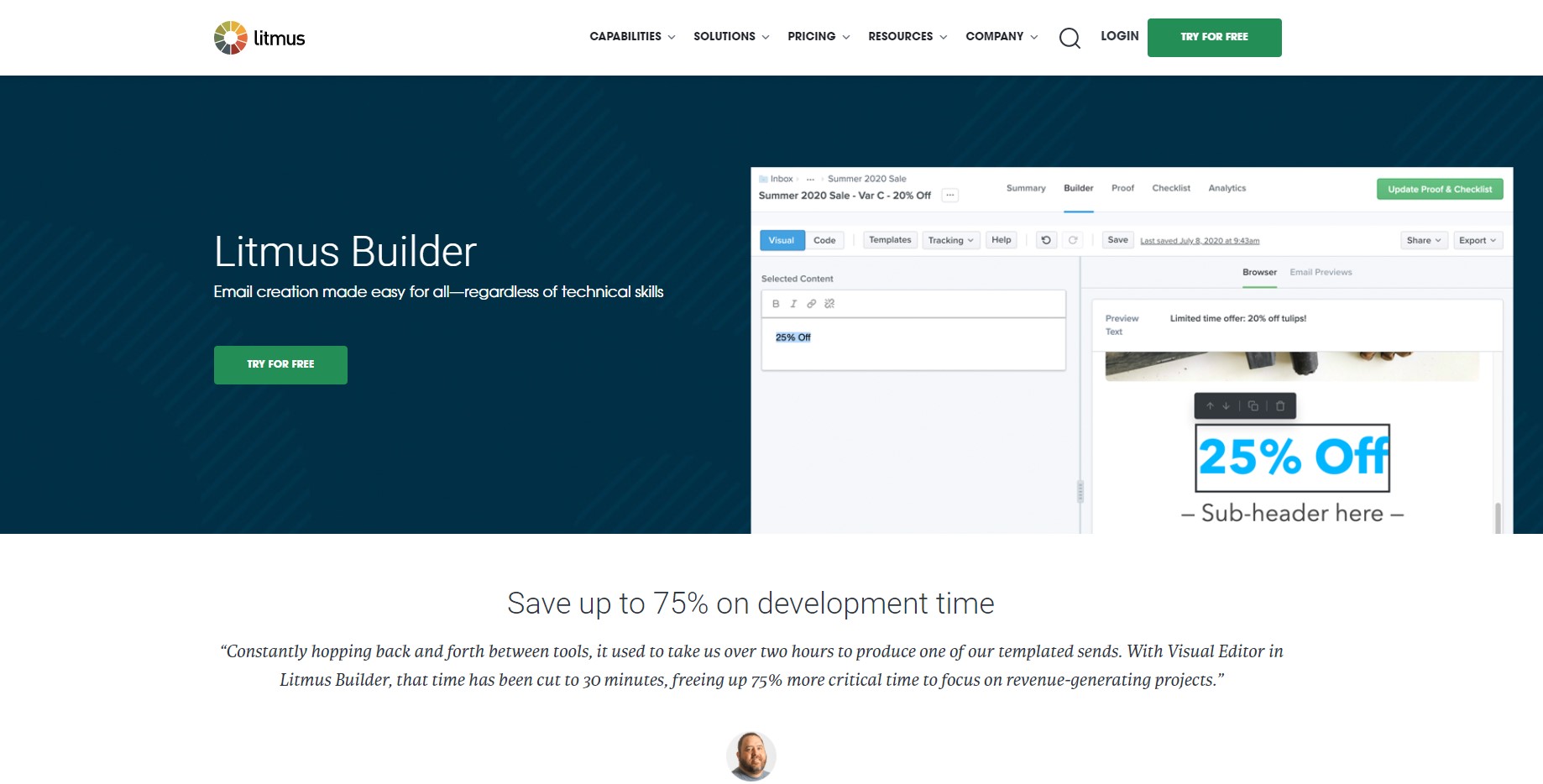
Task: Open the Pricing dropdown
Action: tap(819, 37)
